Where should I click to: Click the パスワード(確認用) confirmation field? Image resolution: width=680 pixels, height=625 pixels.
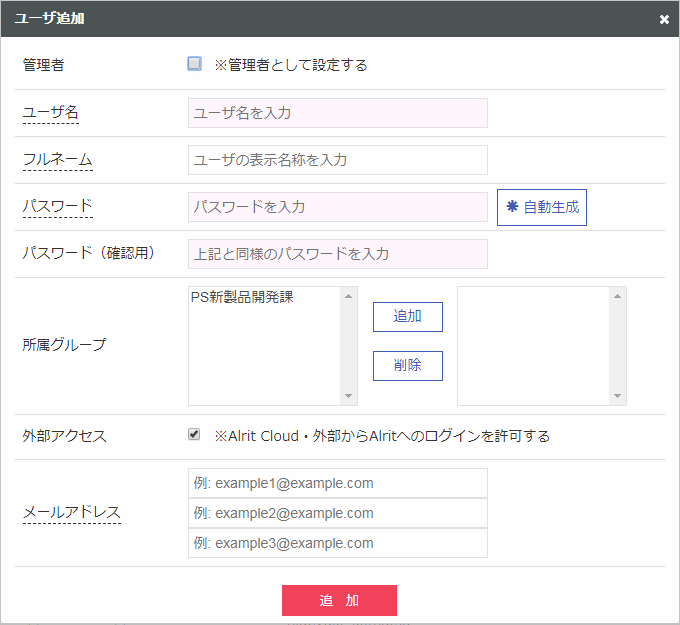[337, 254]
